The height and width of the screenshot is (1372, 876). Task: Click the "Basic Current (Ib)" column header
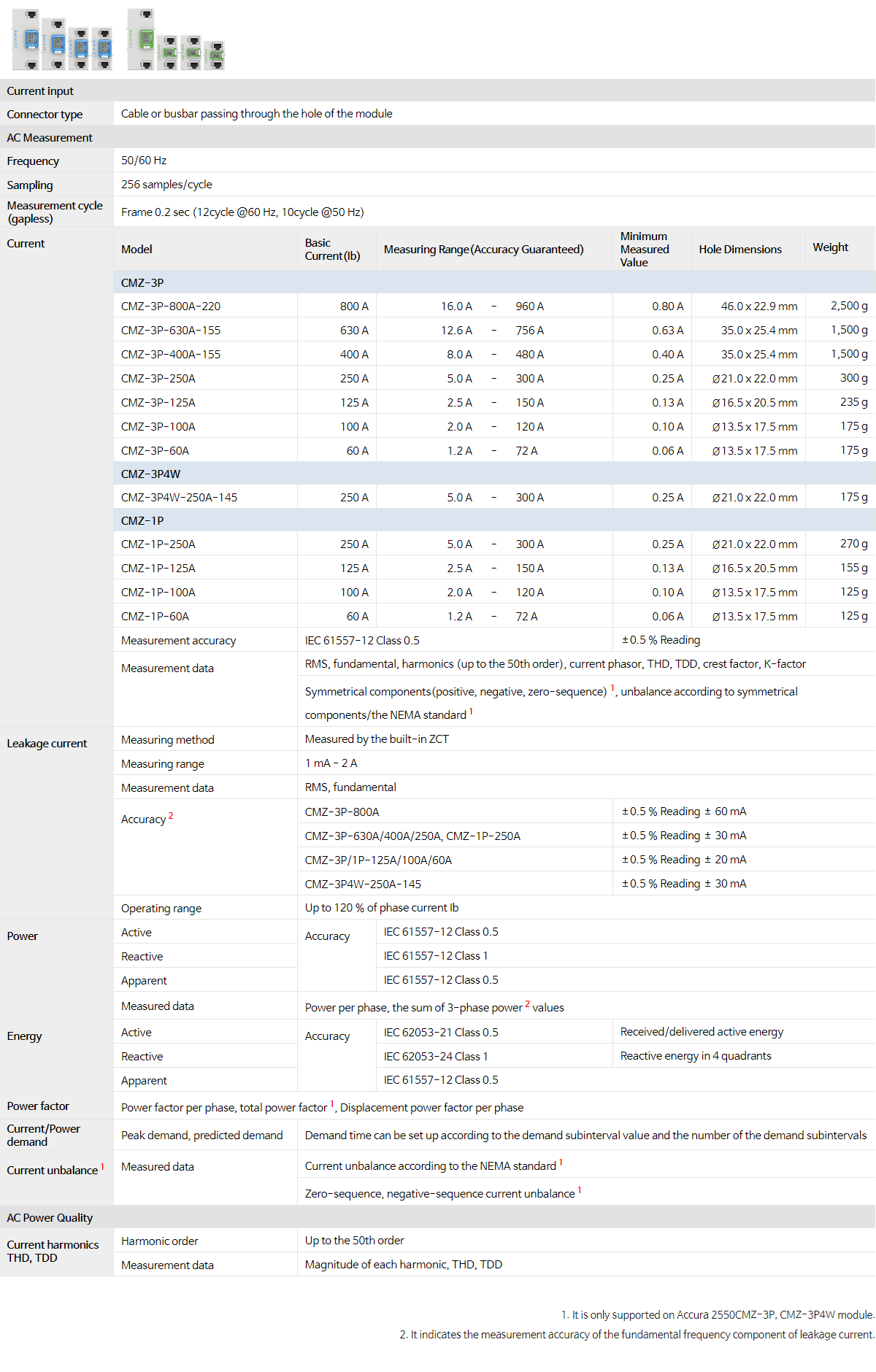tap(333, 250)
